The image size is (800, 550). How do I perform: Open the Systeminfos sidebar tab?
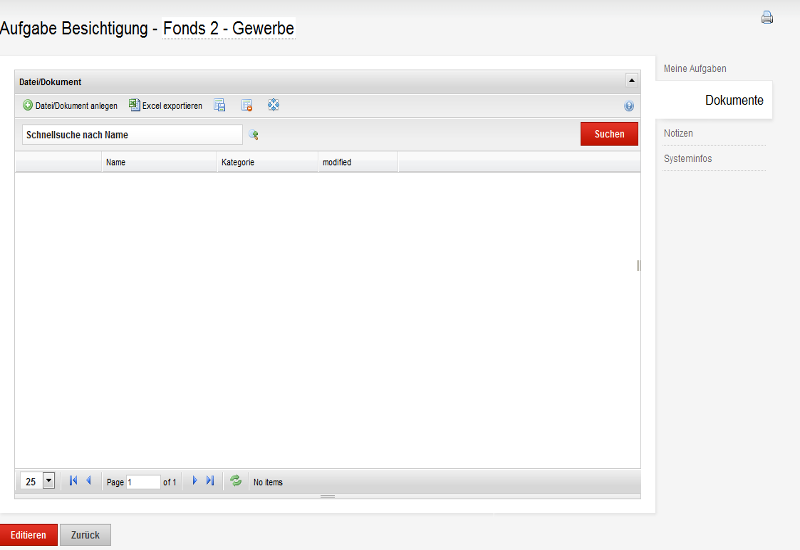click(688, 159)
